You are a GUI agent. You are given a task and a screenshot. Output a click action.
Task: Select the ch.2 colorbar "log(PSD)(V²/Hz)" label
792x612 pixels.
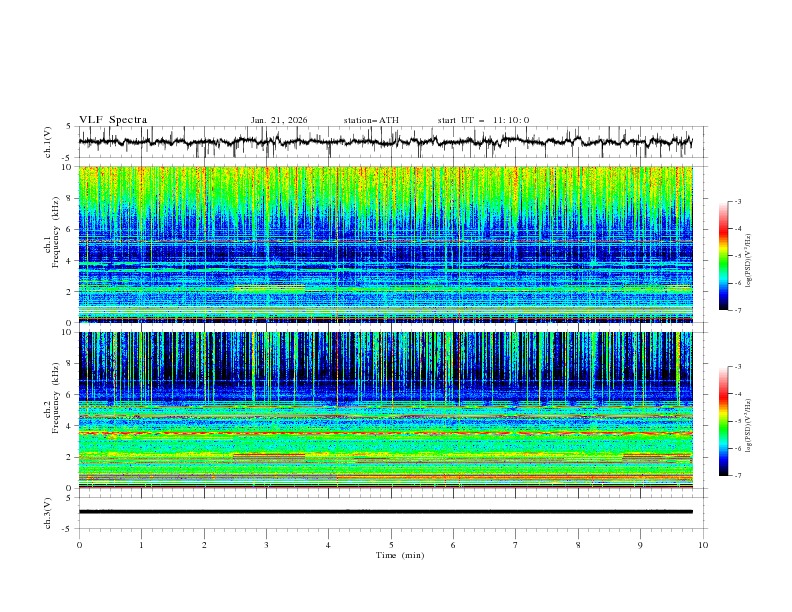coord(749,426)
